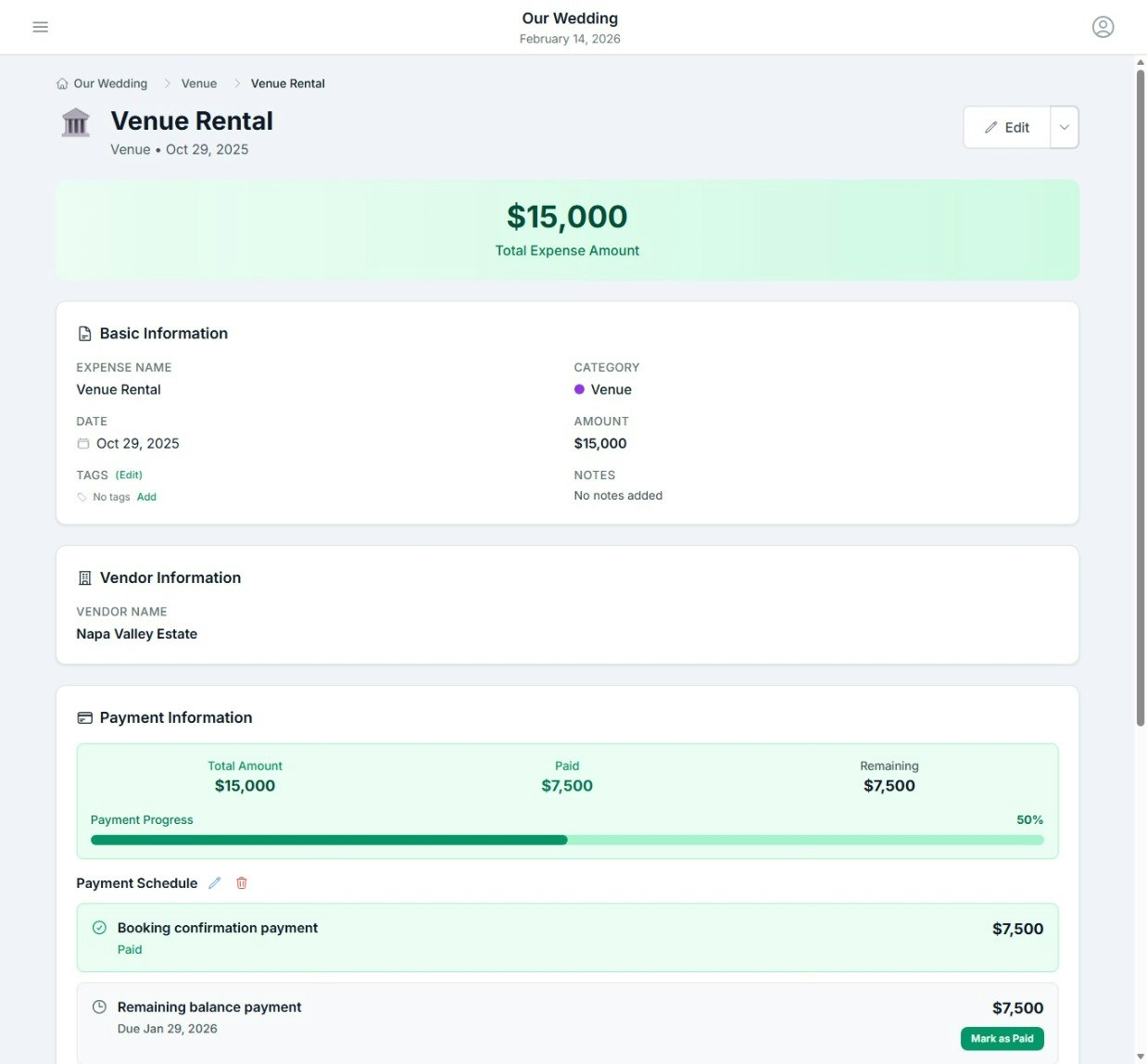
Task: Toggle the purple Venue category indicator
Action: (580, 389)
